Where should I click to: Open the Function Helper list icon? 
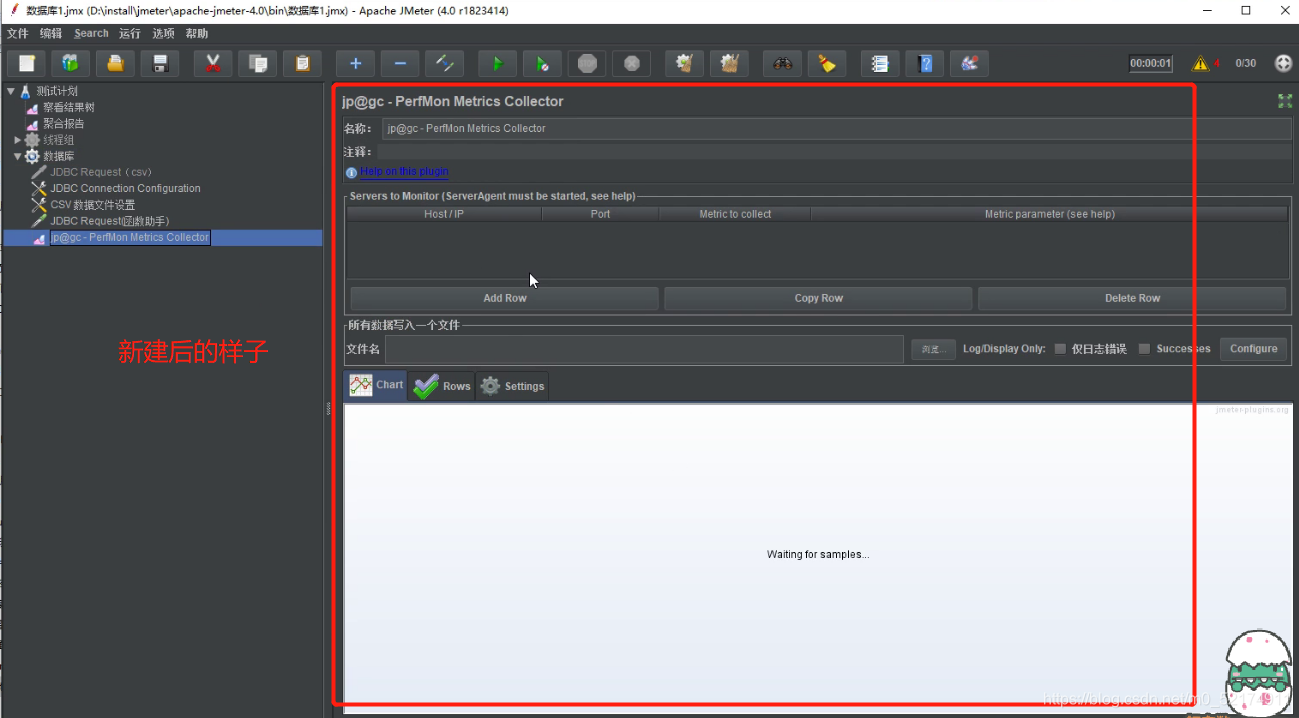coord(880,63)
